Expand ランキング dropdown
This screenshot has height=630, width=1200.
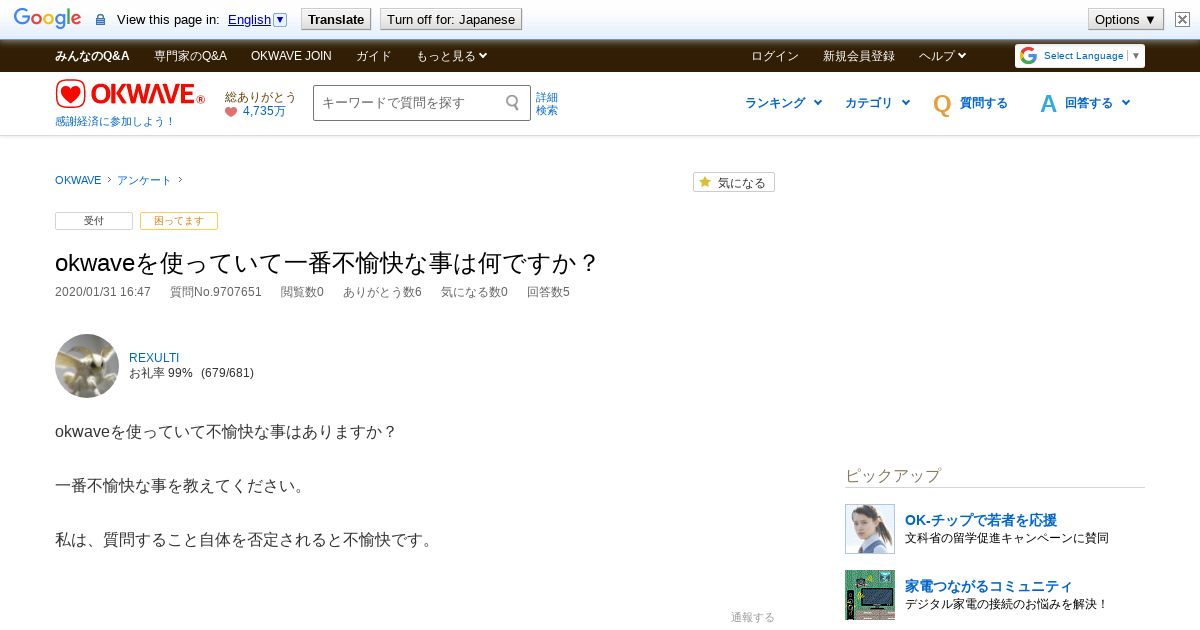coord(784,103)
